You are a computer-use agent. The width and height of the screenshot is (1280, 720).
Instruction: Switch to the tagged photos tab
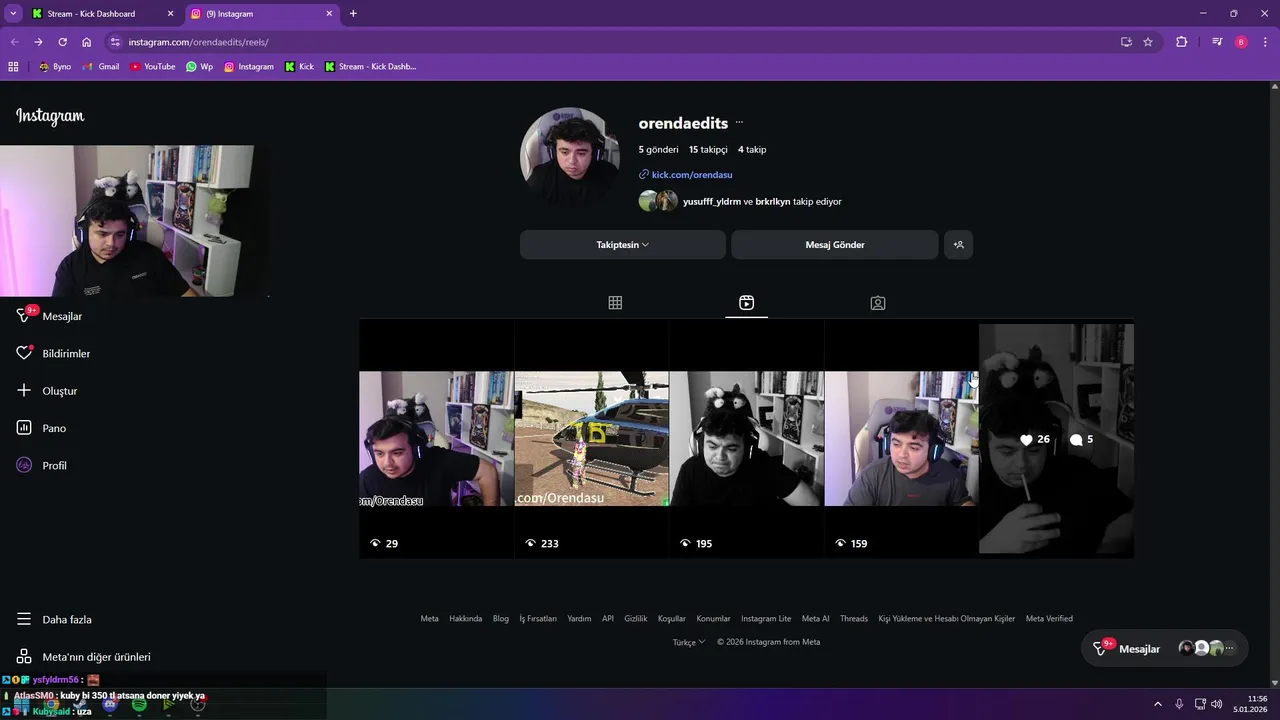click(878, 303)
